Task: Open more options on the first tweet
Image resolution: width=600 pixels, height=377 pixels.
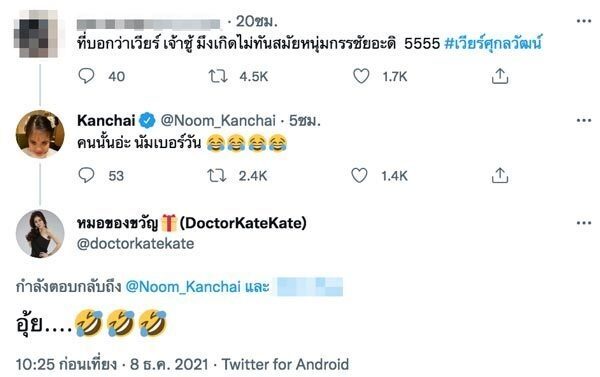Action: 584,21
